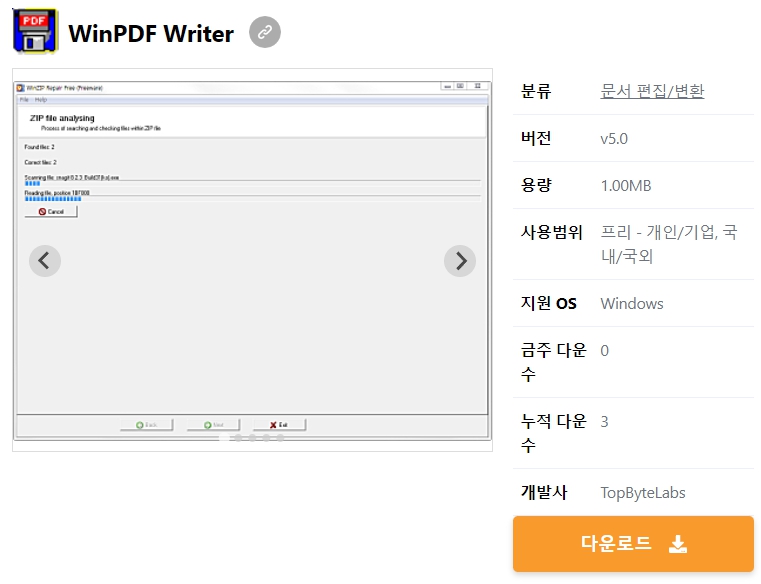Image resolution: width=761 pixels, height=584 pixels.
Task: Click the 1.00MB file size value
Action: pyautogui.click(x=626, y=185)
